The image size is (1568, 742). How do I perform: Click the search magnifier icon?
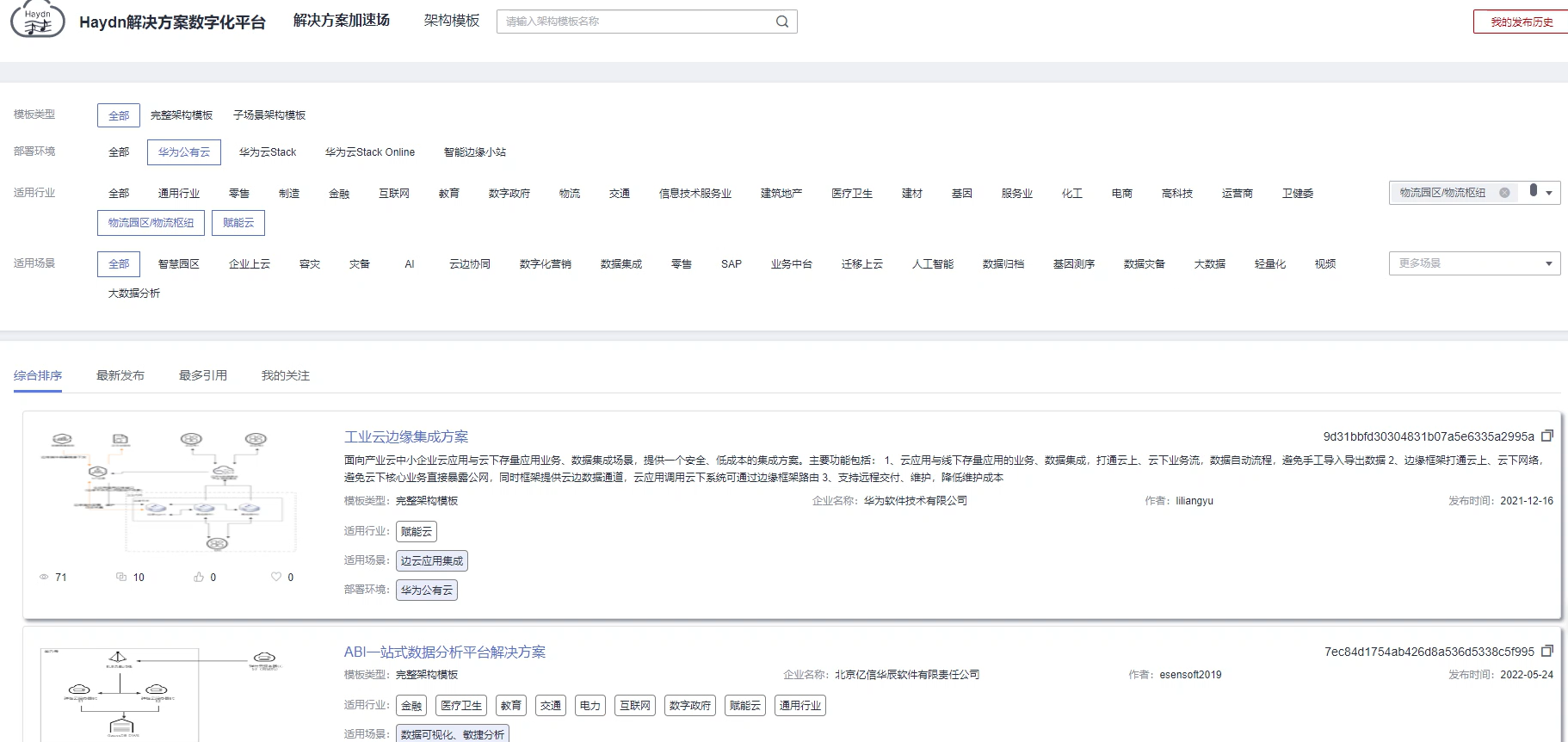point(782,22)
